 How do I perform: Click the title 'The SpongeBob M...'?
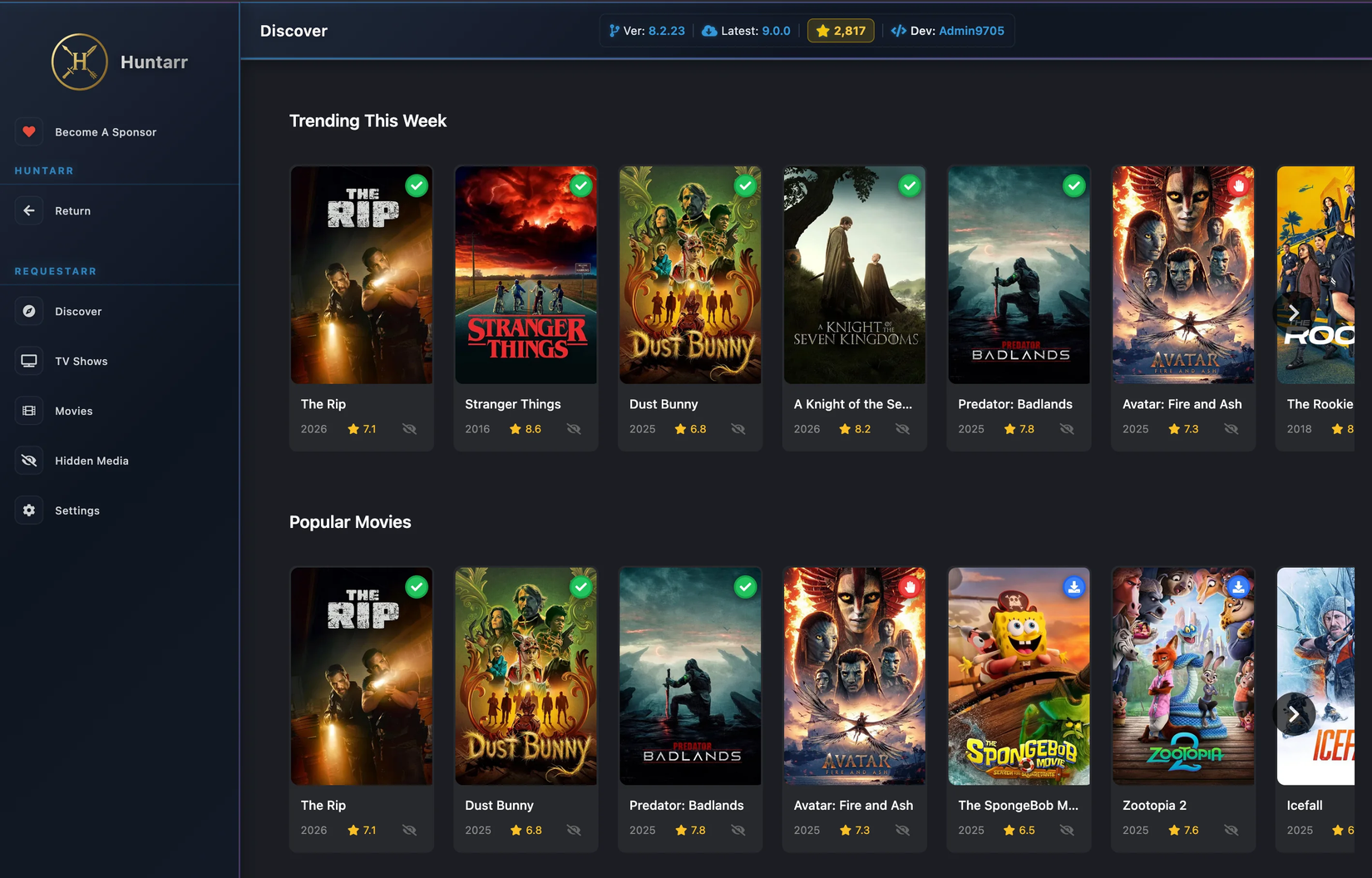click(x=1018, y=806)
